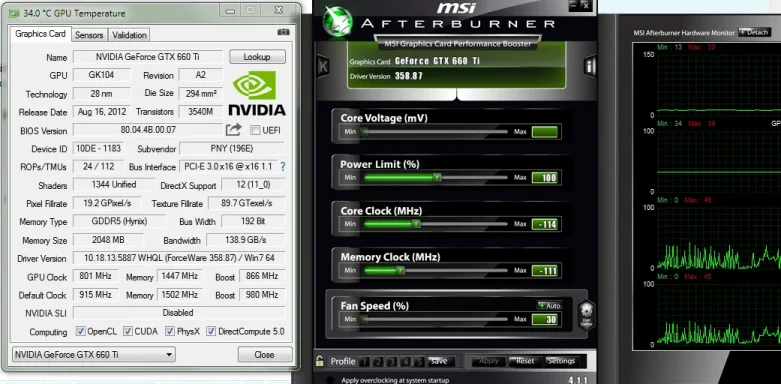Click the BIOS share arrow icon in GPU-Z

(x=234, y=130)
